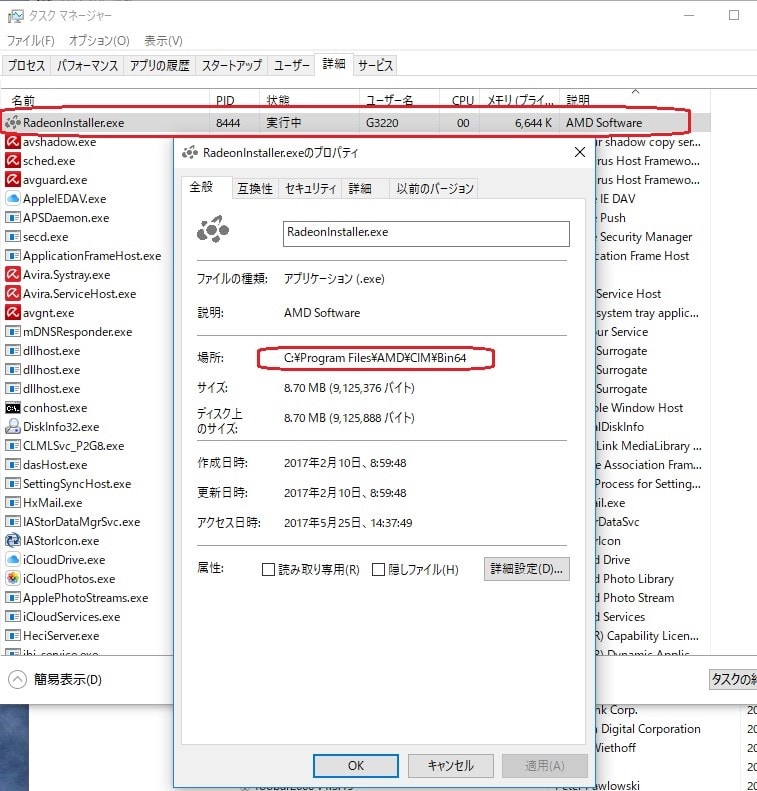Open the オプション(O) menu
The image size is (757, 791).
pos(99,40)
